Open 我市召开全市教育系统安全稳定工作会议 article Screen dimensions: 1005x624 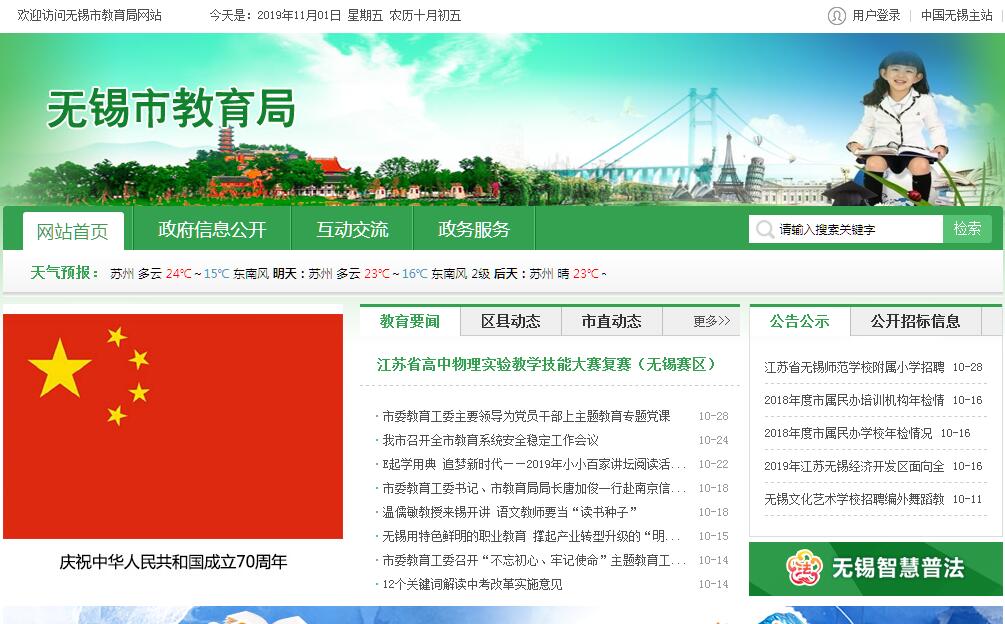tap(490, 440)
